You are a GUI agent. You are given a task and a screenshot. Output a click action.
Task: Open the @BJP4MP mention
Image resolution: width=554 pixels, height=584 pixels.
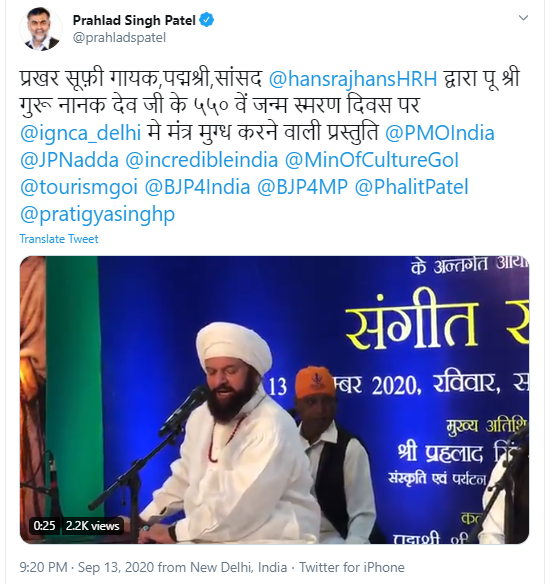pyautogui.click(x=302, y=187)
